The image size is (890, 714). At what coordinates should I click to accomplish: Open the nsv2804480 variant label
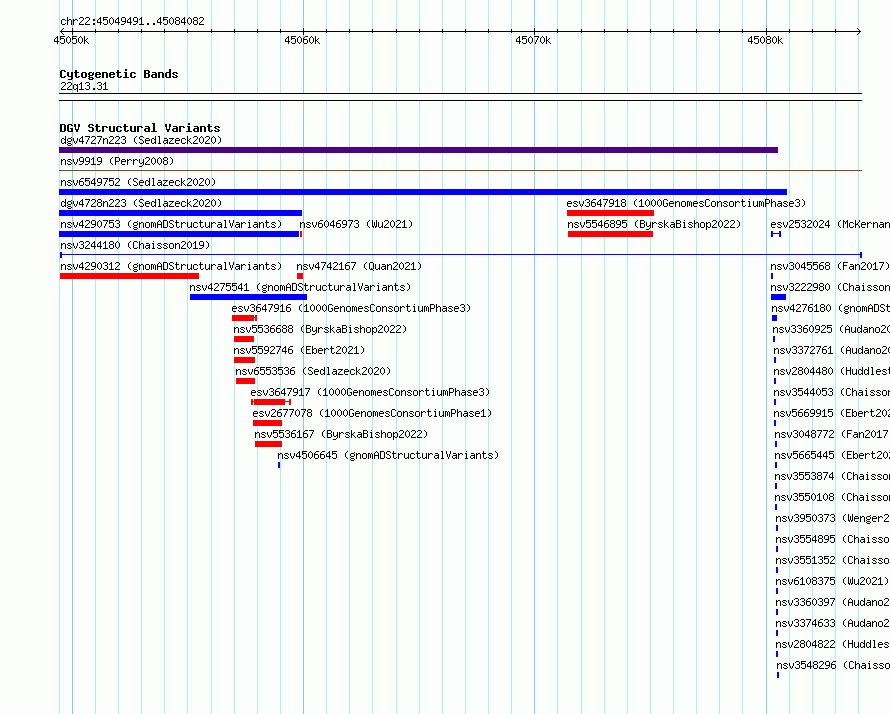coord(832,371)
